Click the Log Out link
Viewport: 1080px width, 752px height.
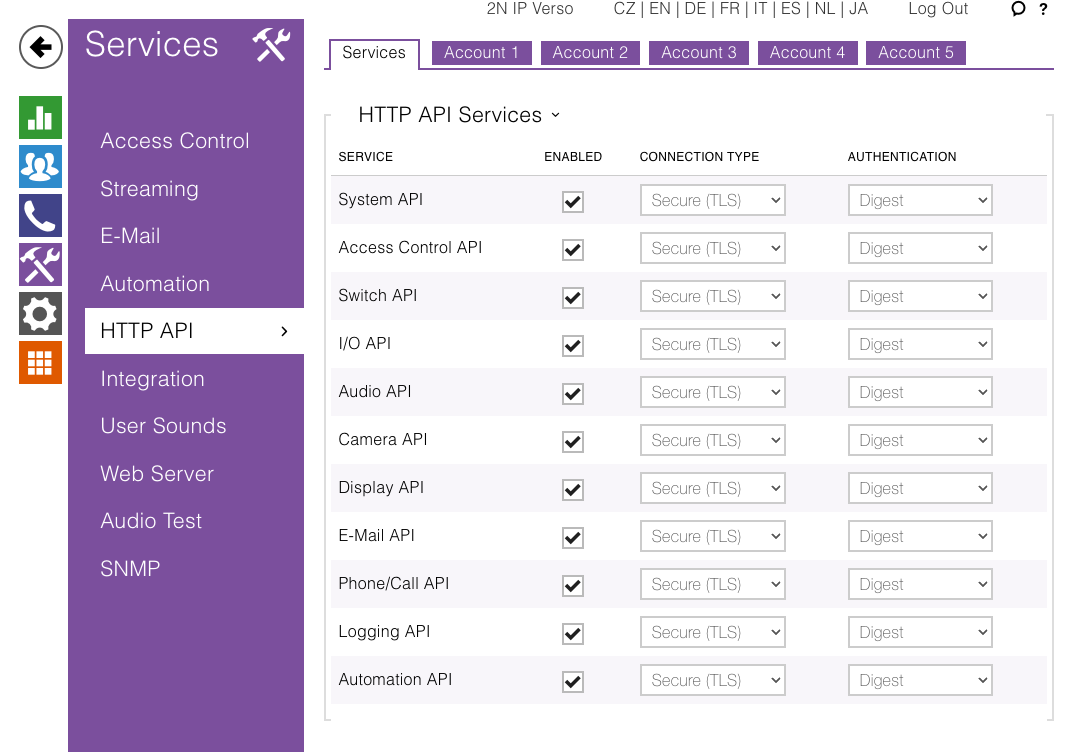(938, 9)
